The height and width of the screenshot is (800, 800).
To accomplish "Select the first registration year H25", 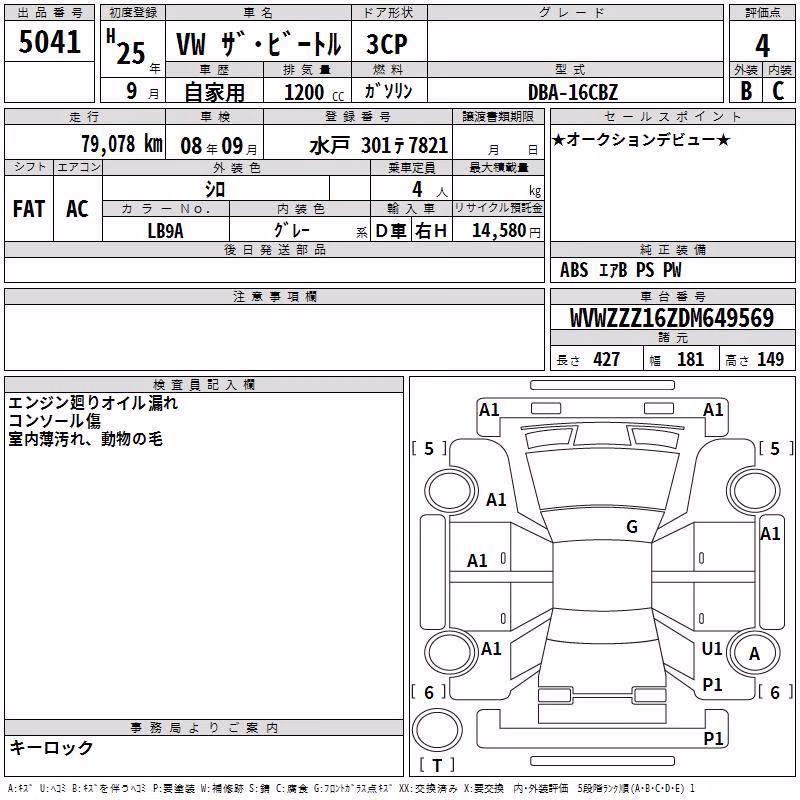I will (x=127, y=47).
